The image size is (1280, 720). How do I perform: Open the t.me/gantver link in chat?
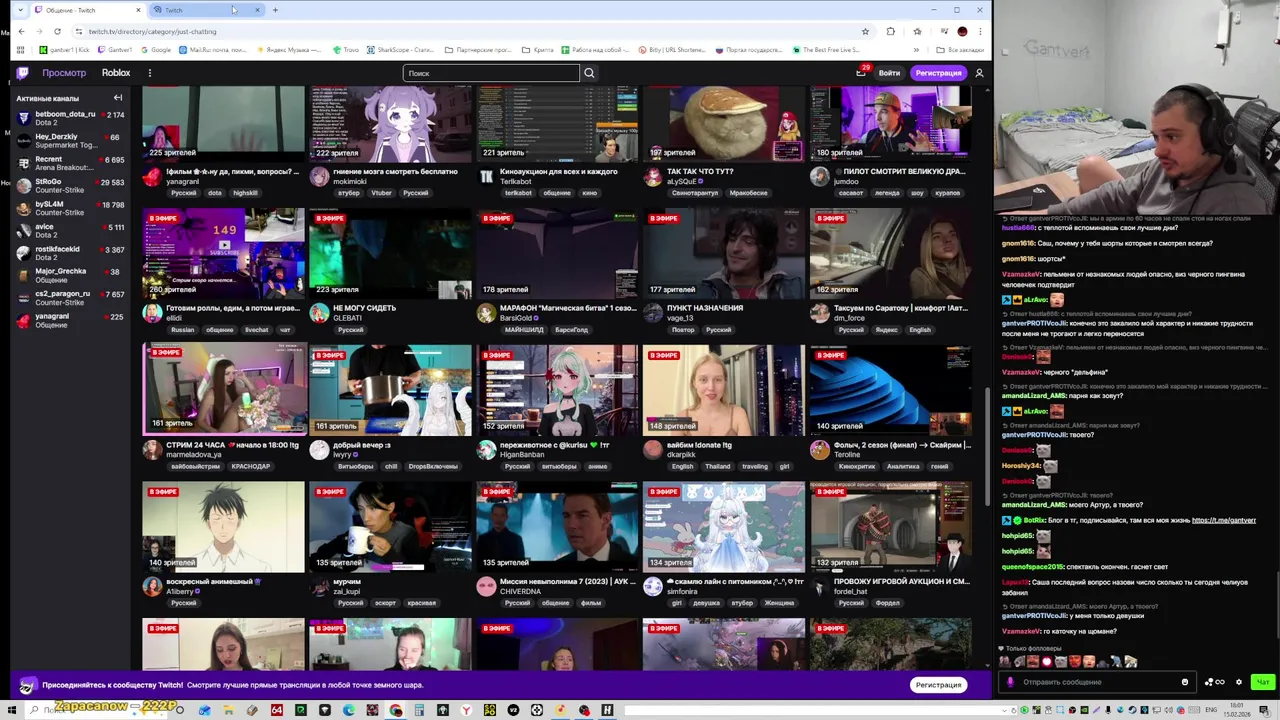coord(1223,520)
